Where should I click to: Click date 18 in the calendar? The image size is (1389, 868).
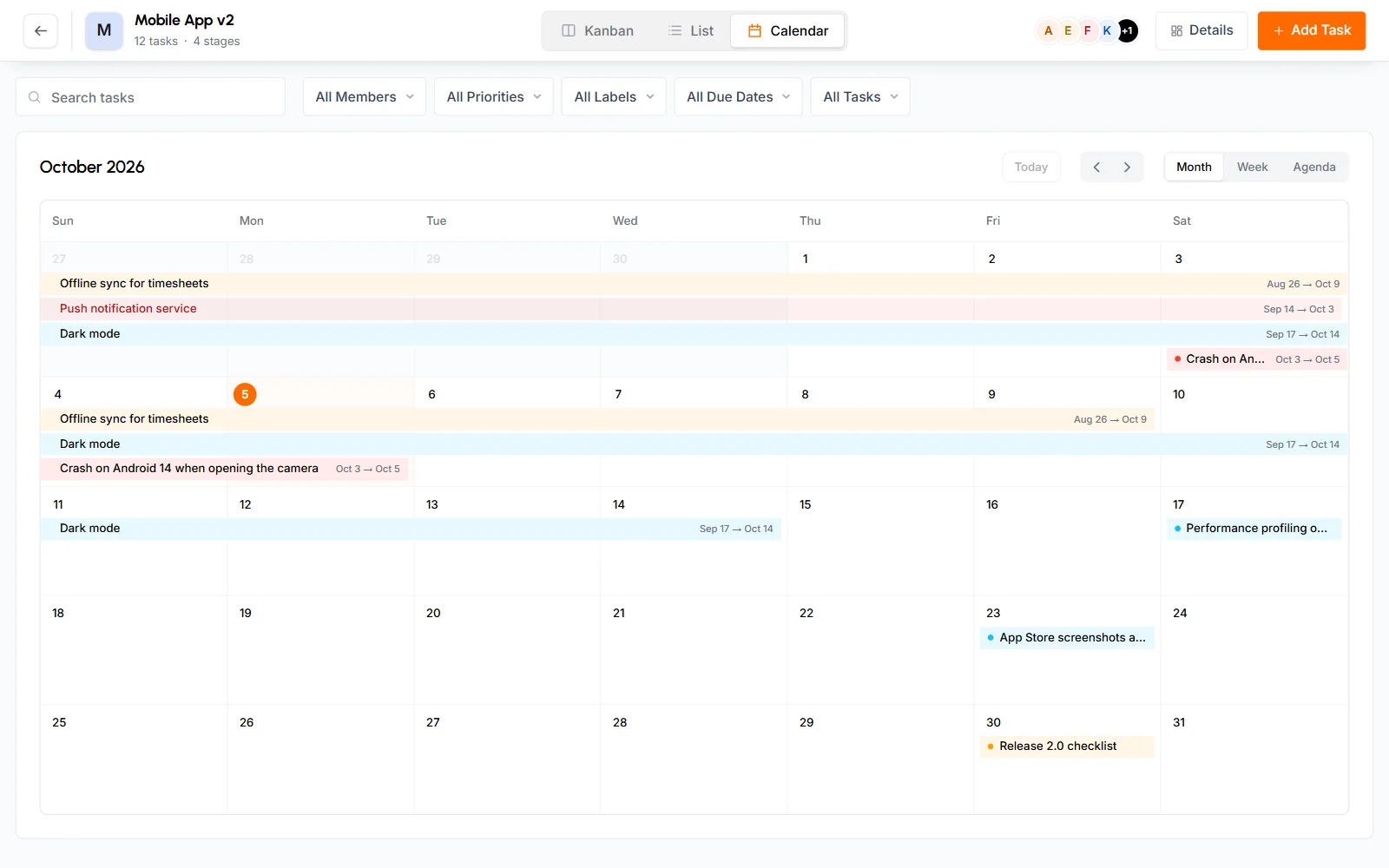click(x=58, y=613)
